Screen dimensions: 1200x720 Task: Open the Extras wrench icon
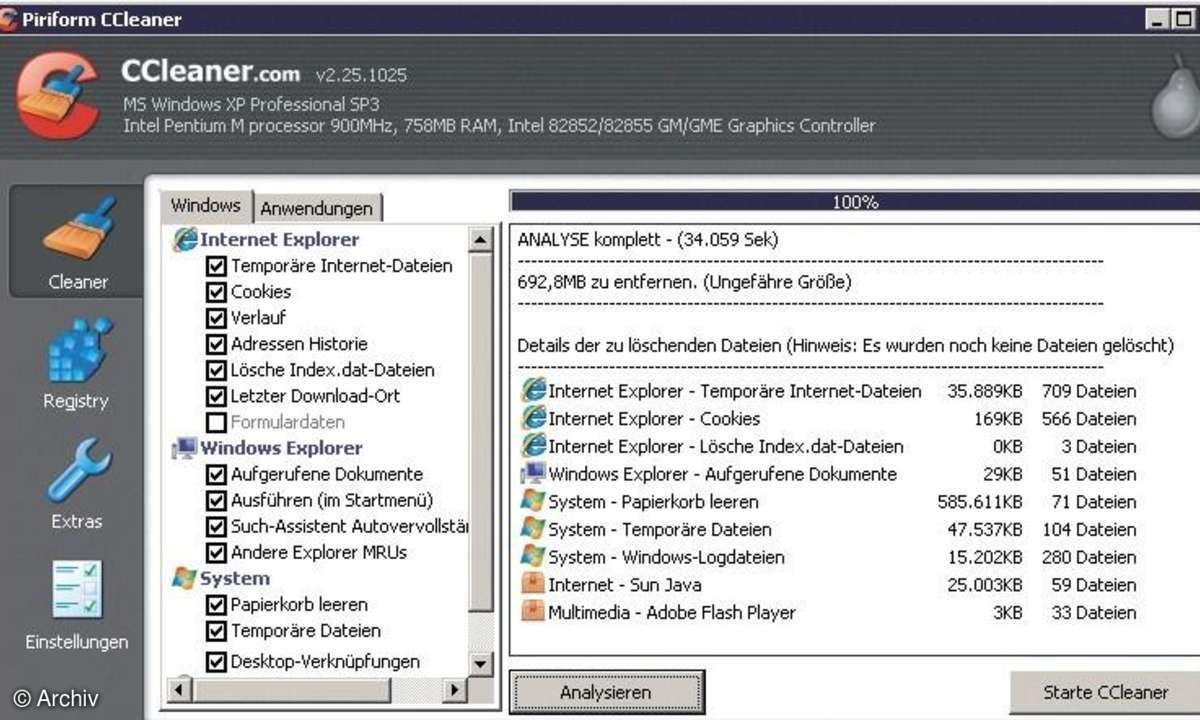[78, 470]
